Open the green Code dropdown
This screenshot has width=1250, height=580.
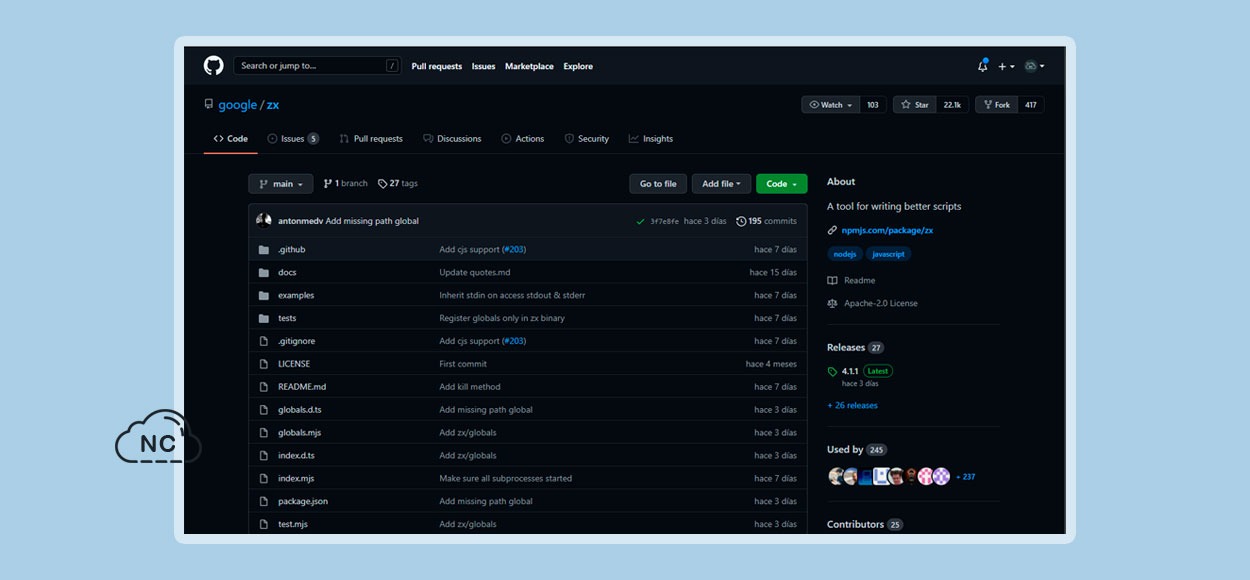coord(782,184)
